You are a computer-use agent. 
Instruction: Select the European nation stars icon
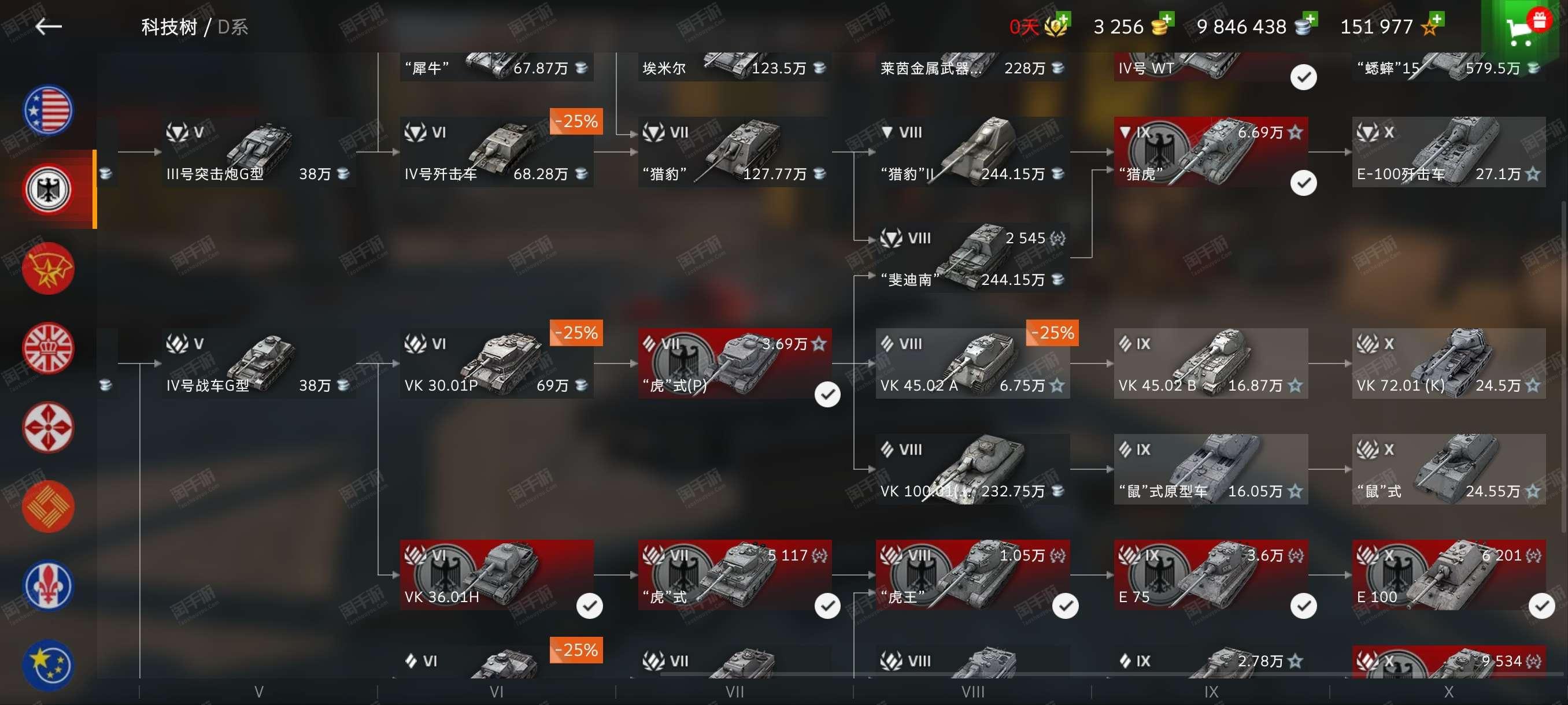click(x=48, y=665)
